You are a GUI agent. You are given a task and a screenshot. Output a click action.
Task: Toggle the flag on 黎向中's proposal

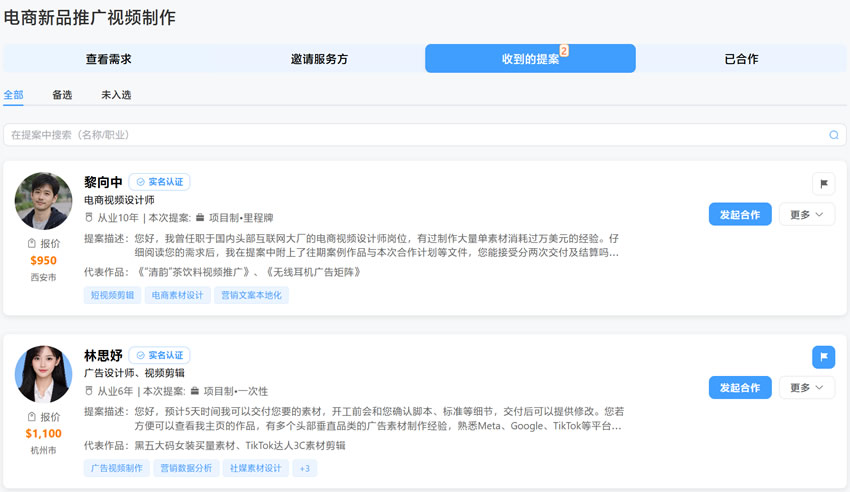pos(823,184)
